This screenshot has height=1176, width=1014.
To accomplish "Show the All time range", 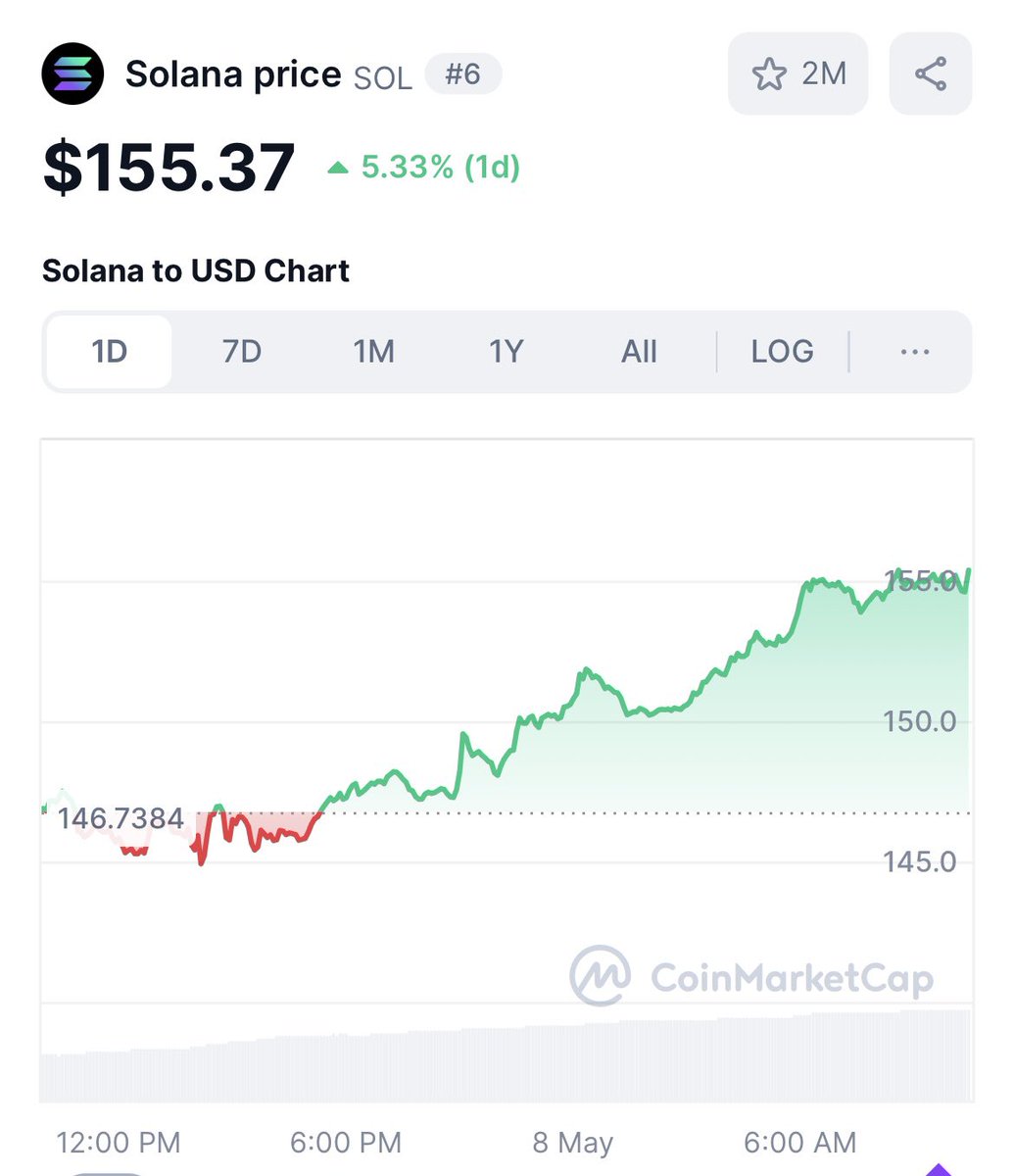I will (639, 352).
